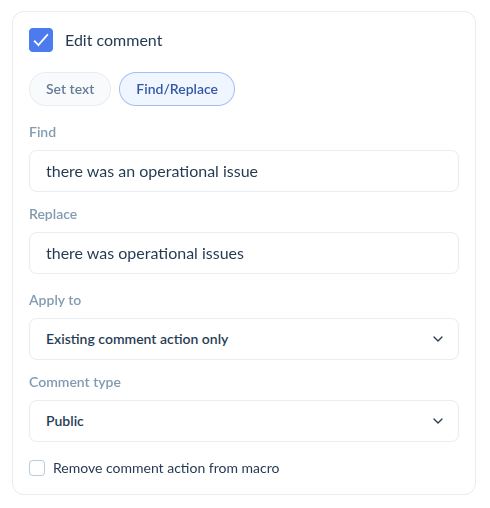This screenshot has width=490, height=508.
Task: Click into the Replace text field
Action: (244, 253)
